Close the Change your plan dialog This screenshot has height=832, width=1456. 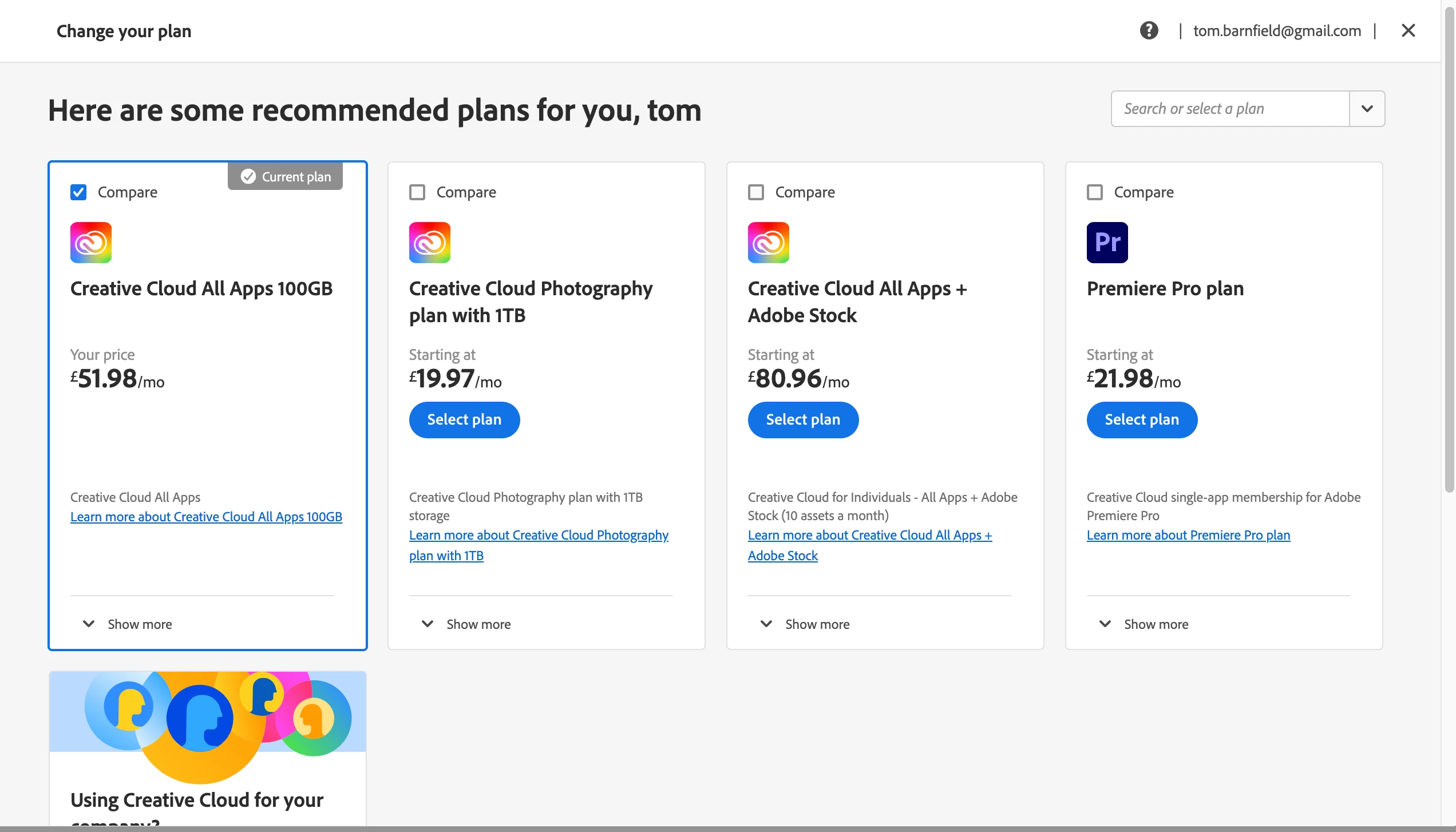[x=1408, y=30]
